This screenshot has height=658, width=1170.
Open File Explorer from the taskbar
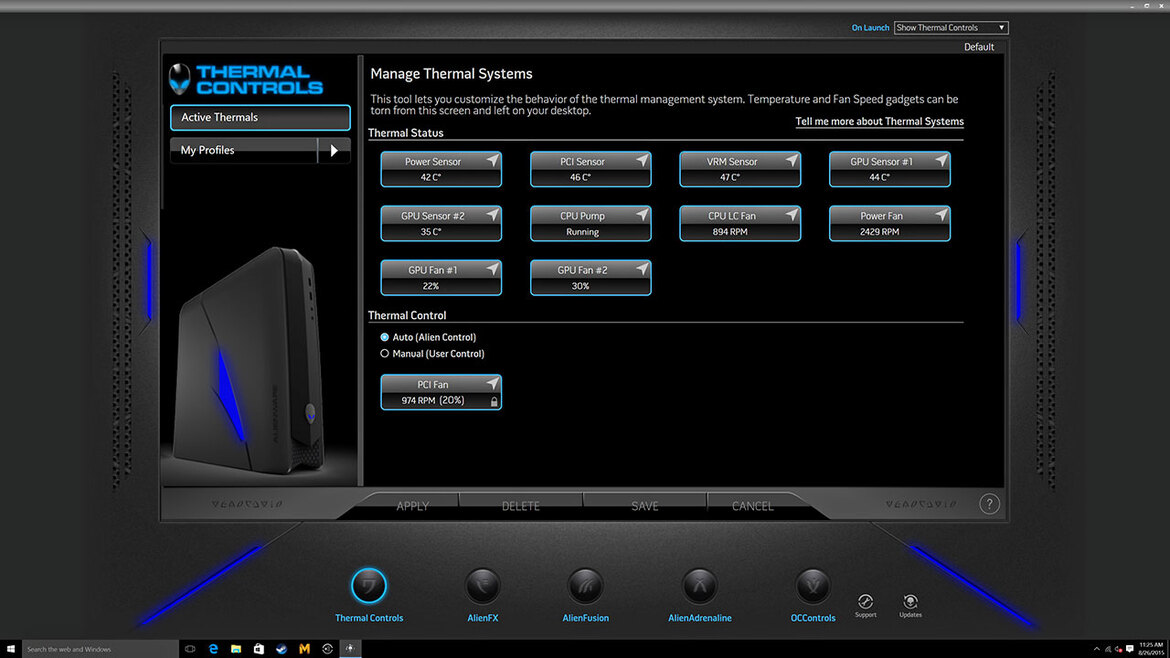coord(236,649)
